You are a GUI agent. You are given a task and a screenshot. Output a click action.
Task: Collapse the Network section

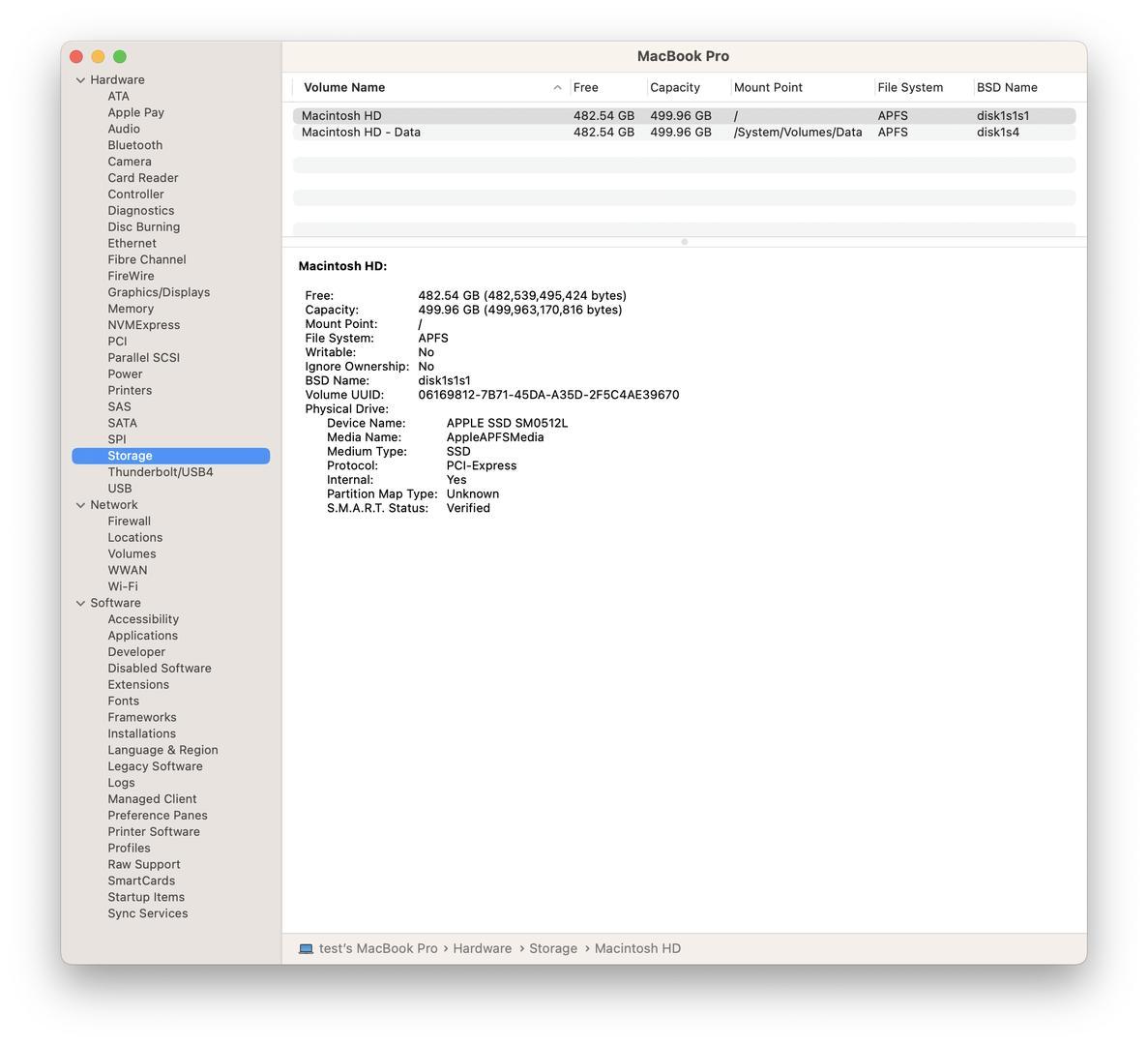pos(80,504)
